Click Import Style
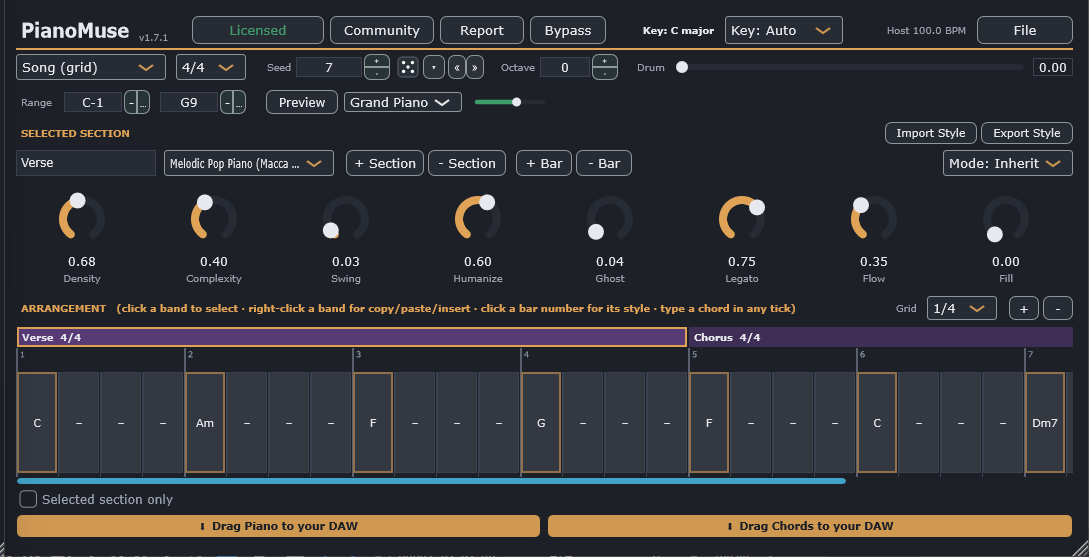Image resolution: width=1089 pixels, height=557 pixels. [x=931, y=133]
